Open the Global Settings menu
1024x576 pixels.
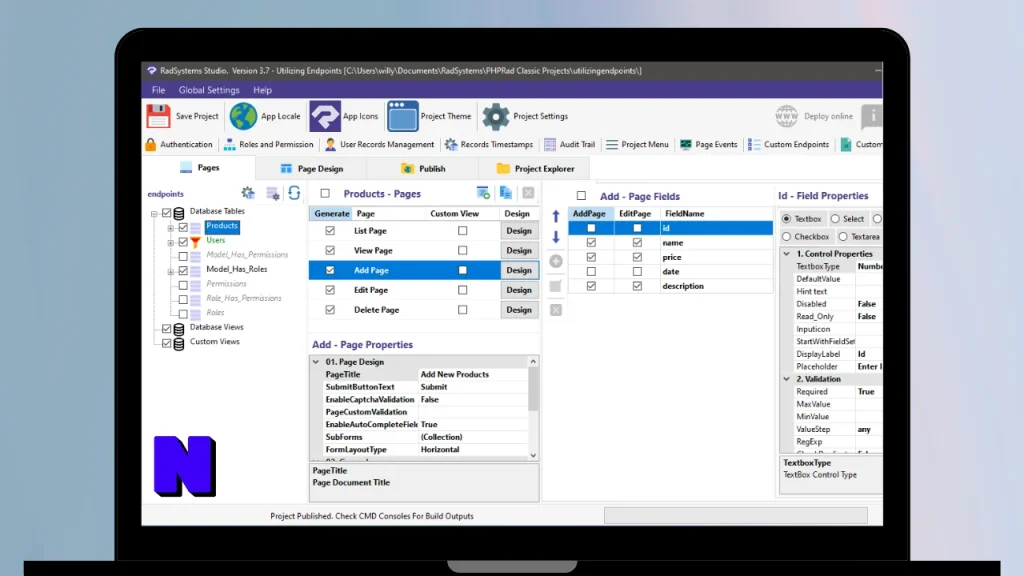point(209,90)
